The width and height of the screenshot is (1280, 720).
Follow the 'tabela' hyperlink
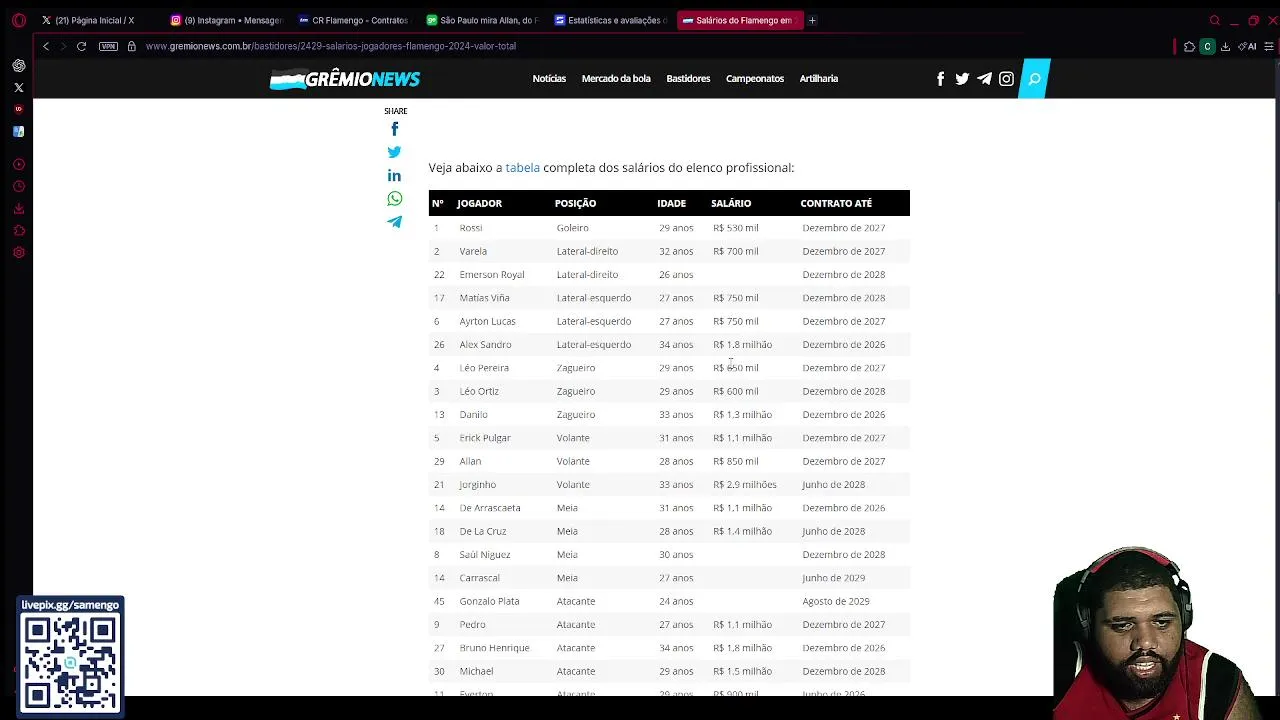click(522, 168)
